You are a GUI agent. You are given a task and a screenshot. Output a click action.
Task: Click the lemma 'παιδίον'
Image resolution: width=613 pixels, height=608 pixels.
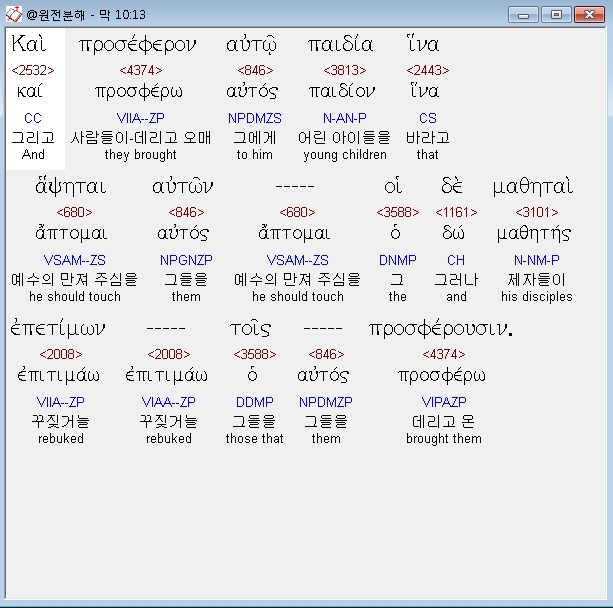tap(342, 91)
